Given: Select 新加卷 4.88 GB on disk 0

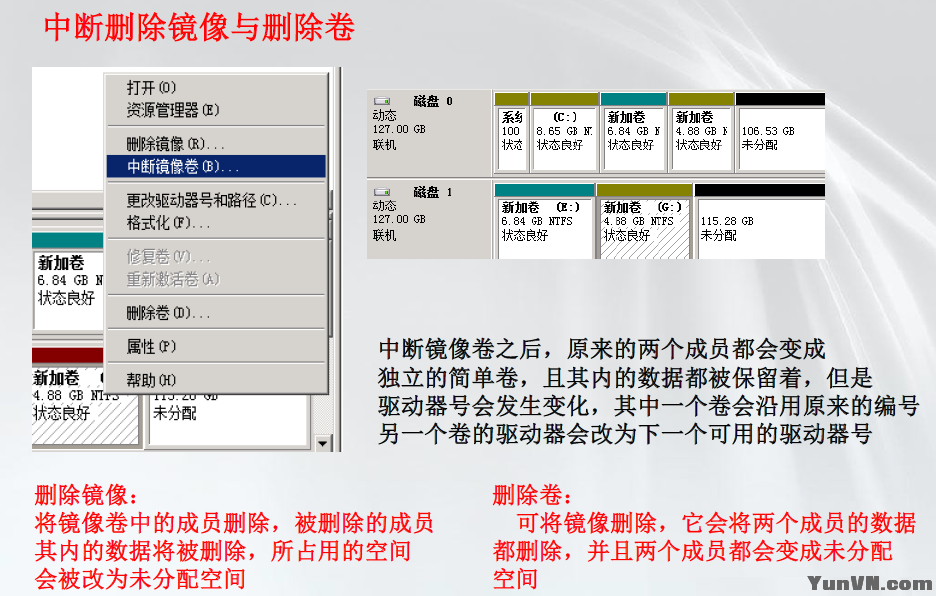Looking at the screenshot, I should [x=701, y=139].
